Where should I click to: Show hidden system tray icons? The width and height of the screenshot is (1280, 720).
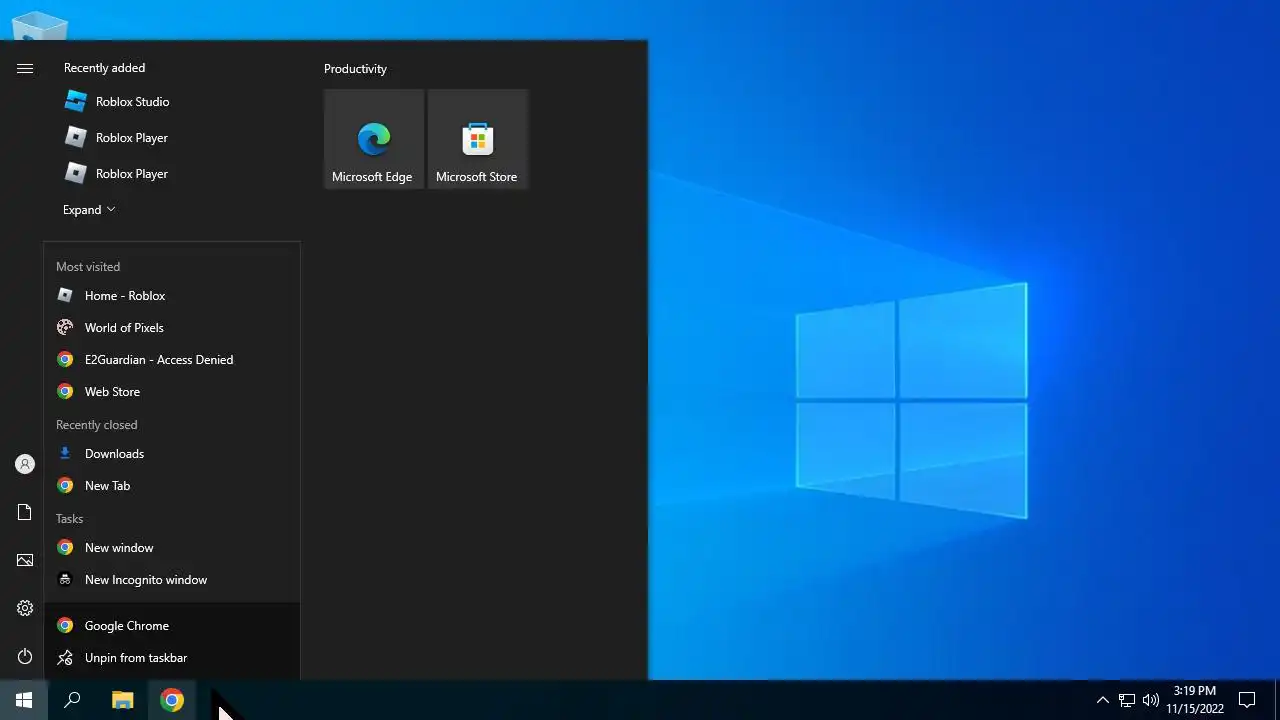[x=1102, y=700]
